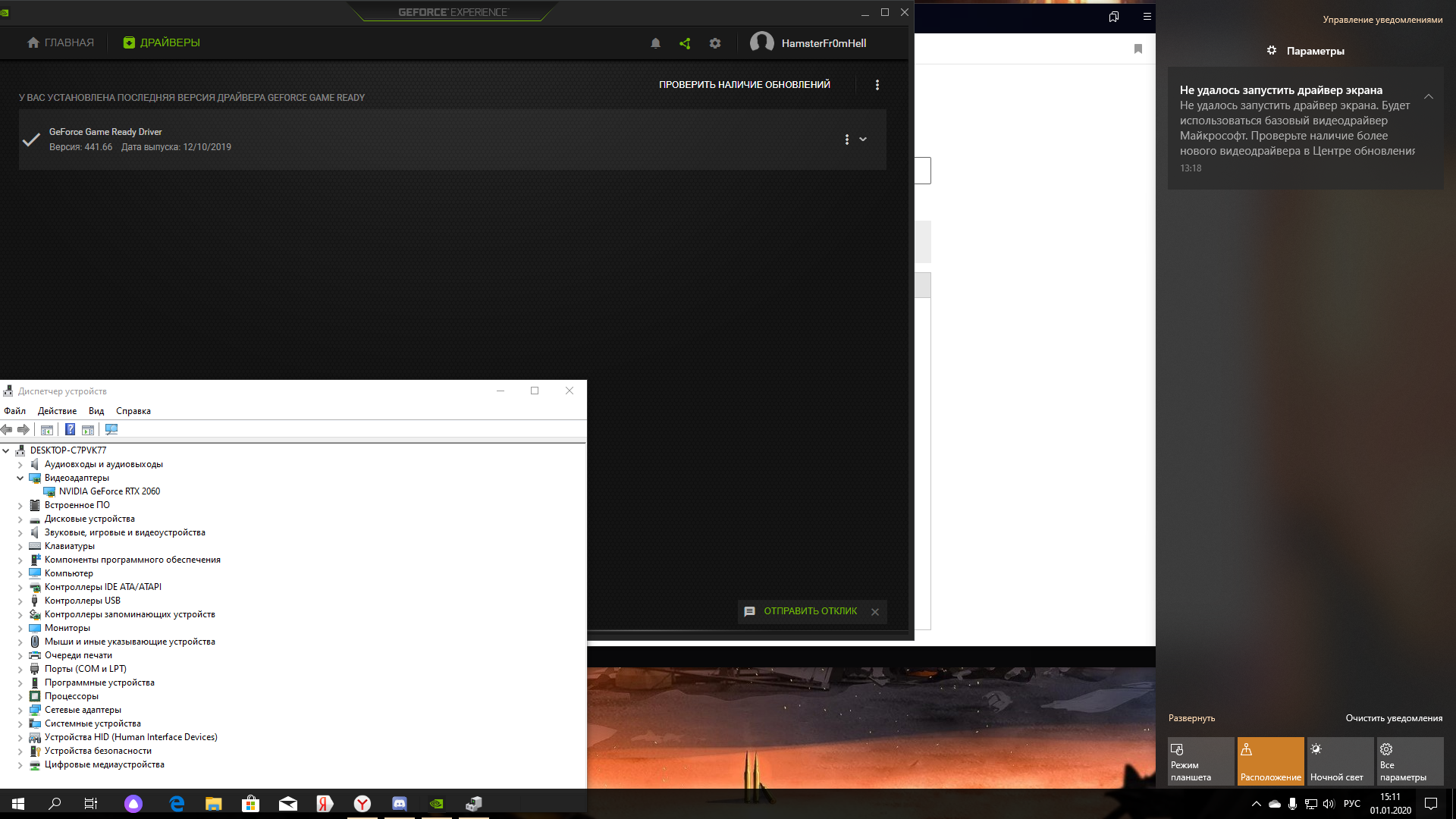Click Back arrow in Device Manager toolbar

tap(7, 430)
